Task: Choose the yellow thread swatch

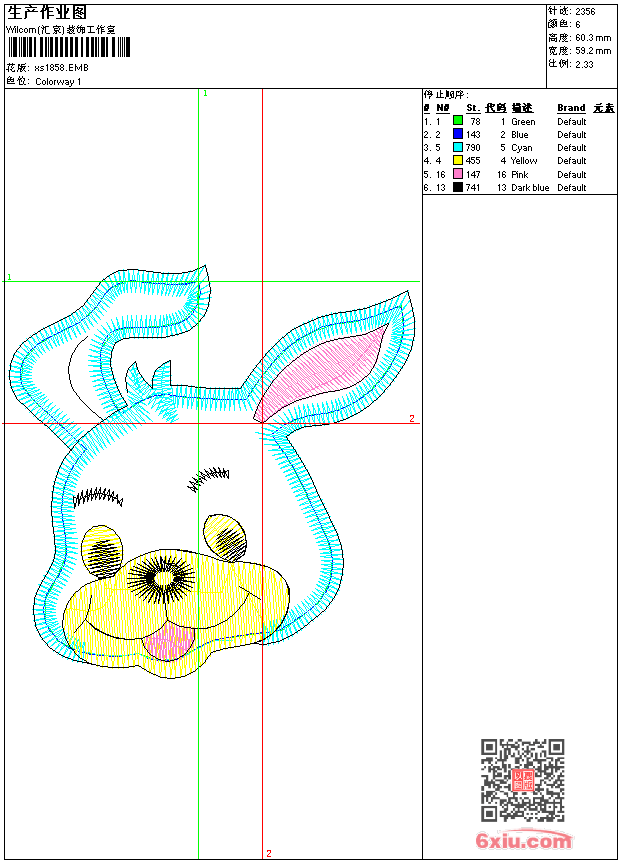Action: coord(457,160)
